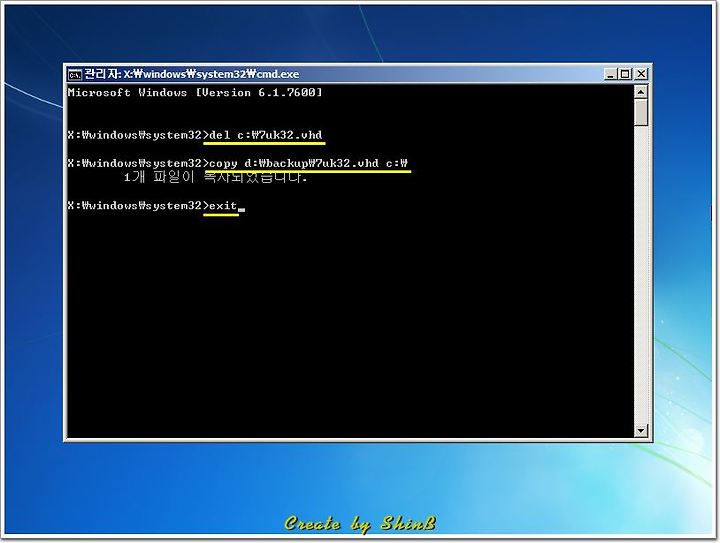Click the vertical scrollbar thumb
720x543 pixels.
click(x=641, y=112)
